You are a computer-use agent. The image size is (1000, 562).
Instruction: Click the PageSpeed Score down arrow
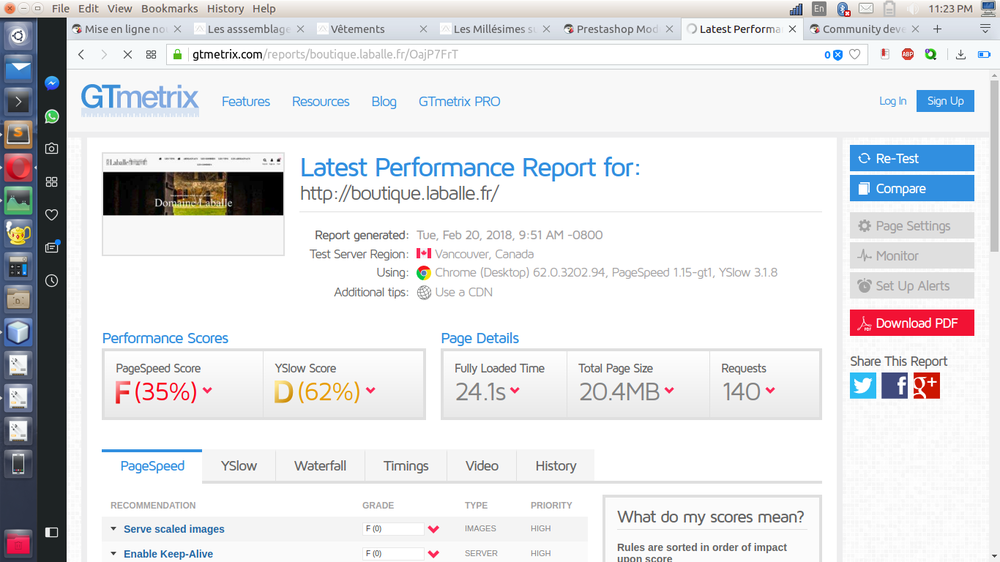[x=207, y=390]
